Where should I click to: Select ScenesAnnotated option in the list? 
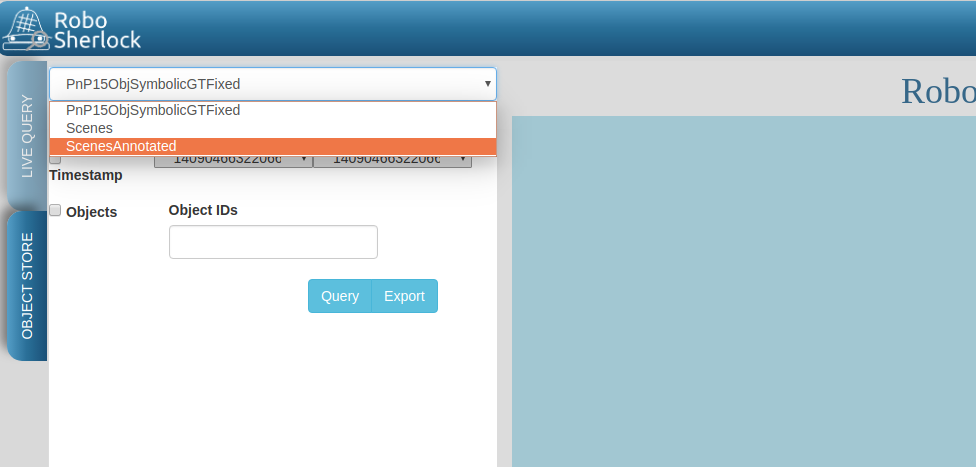(273, 146)
